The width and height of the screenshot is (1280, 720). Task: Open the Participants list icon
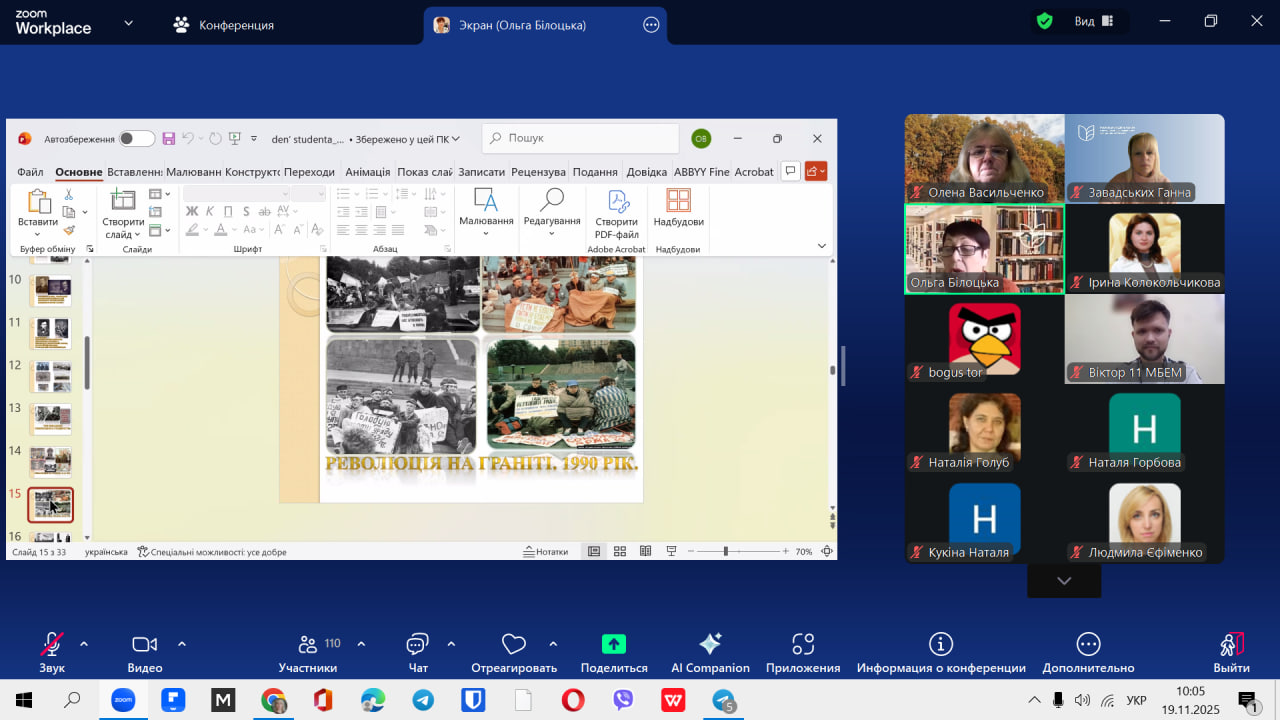click(308, 644)
